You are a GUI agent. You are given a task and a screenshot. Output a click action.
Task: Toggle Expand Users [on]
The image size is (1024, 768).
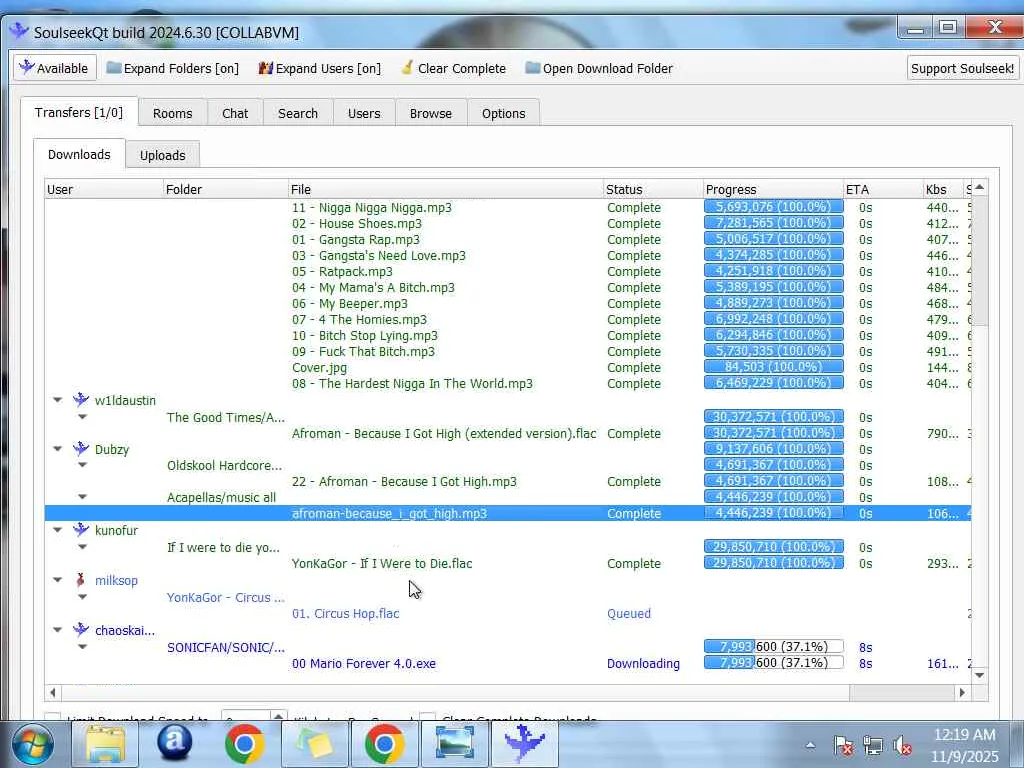point(319,68)
